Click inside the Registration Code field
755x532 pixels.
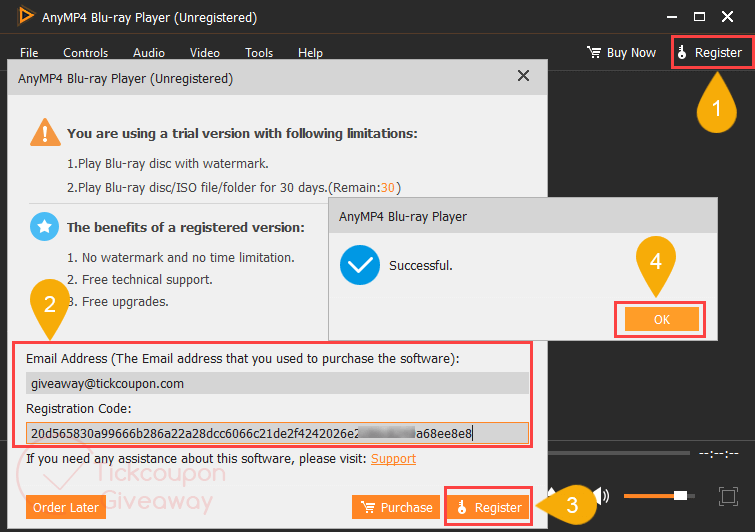[x=277, y=433]
